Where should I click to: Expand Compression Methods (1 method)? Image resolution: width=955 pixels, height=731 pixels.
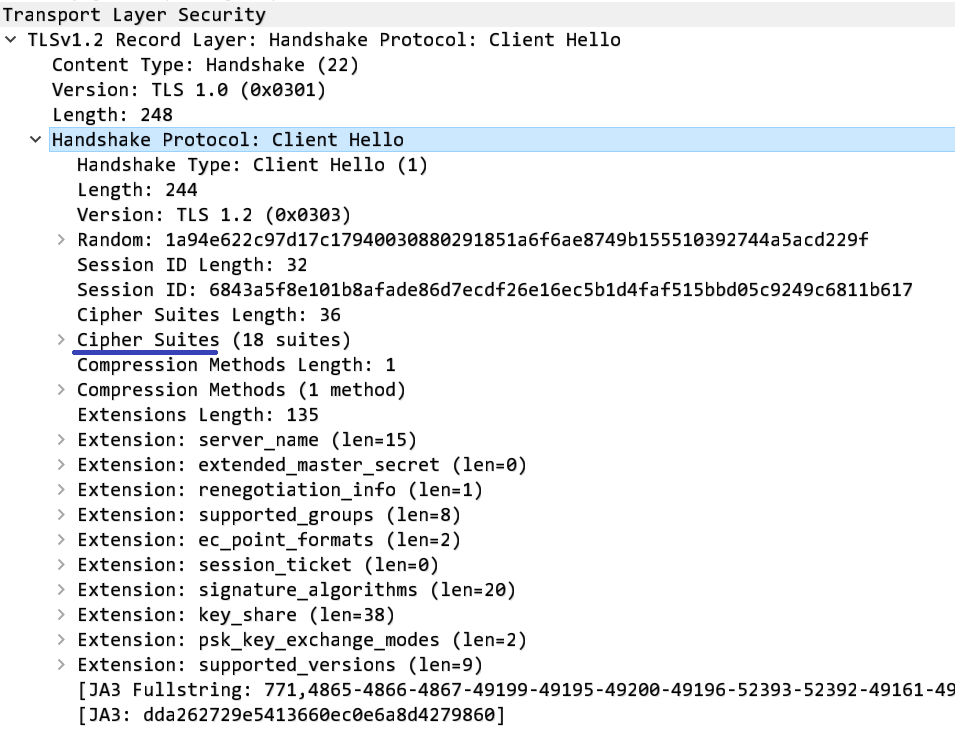click(61, 390)
